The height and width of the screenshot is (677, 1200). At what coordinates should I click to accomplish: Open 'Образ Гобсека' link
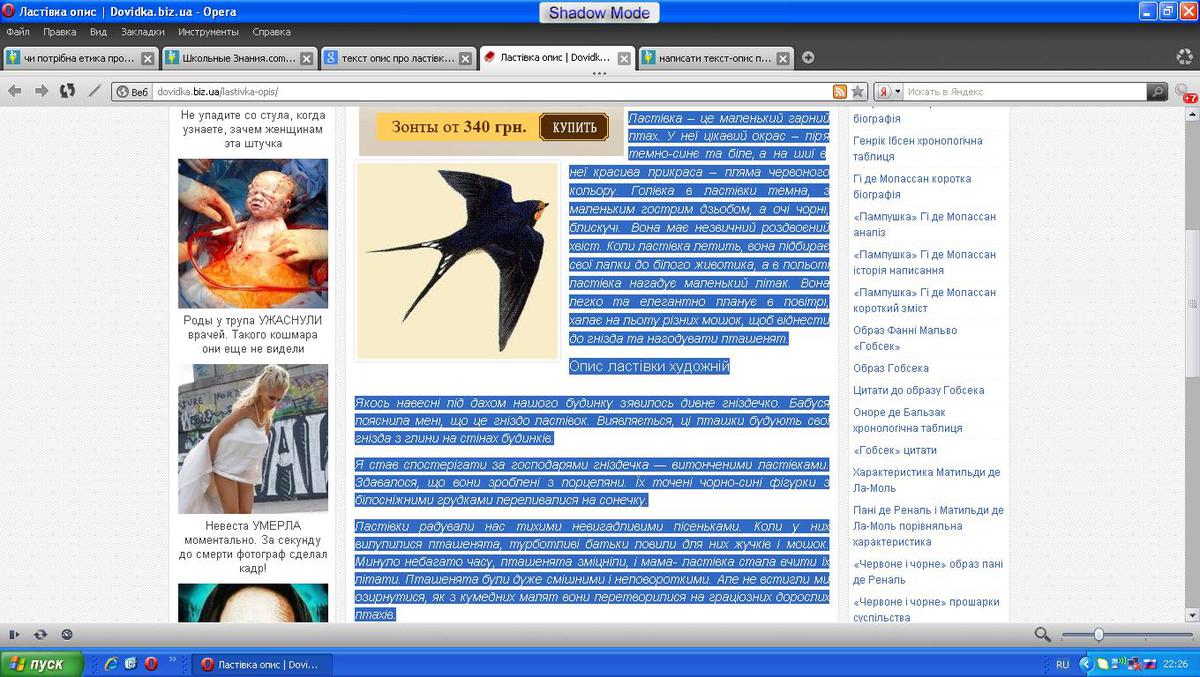tap(890, 369)
